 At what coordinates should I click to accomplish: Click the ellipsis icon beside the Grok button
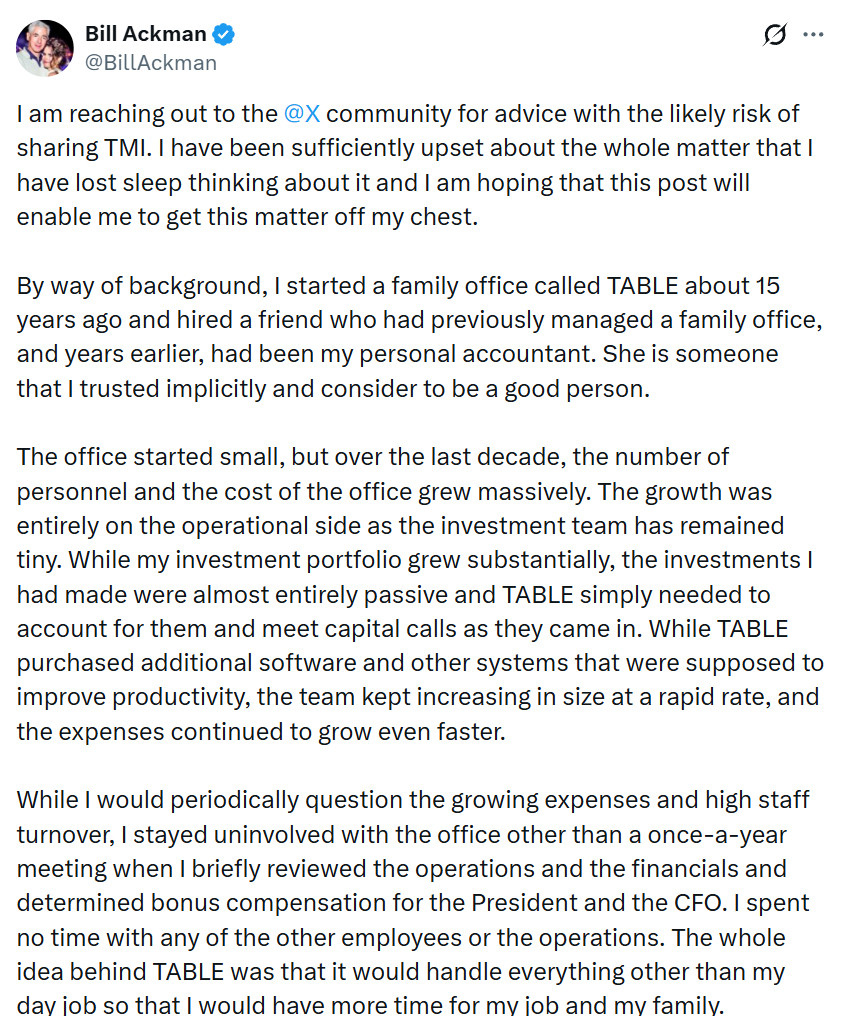pos(815,33)
